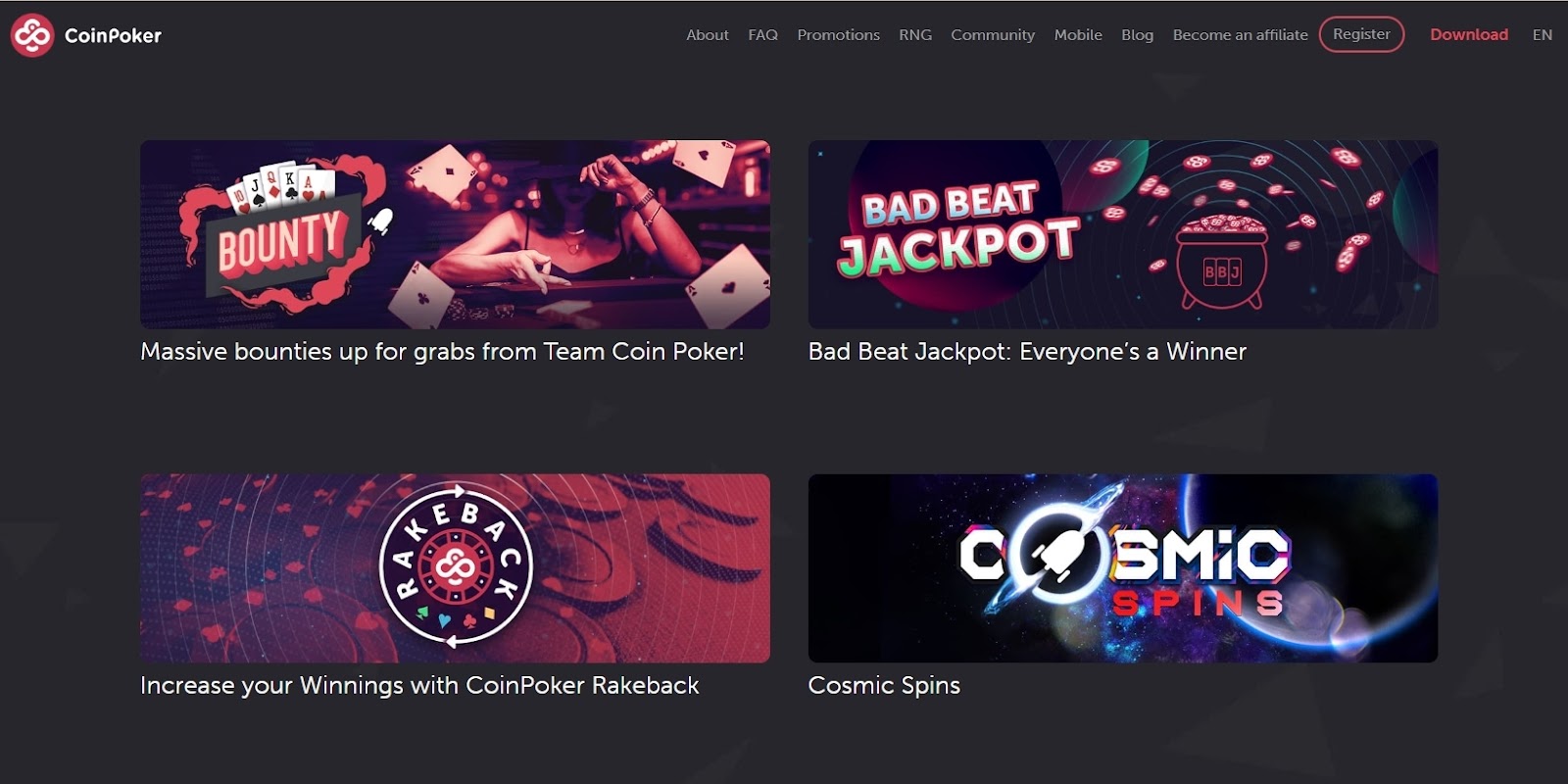Open the Bounty promotion banner image
The image size is (1568, 784).
tap(455, 234)
